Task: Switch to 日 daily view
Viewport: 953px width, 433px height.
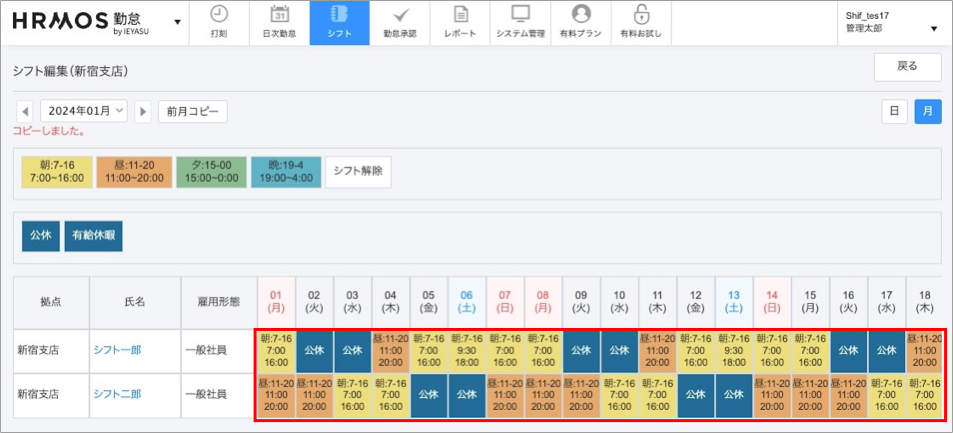Action: click(894, 111)
